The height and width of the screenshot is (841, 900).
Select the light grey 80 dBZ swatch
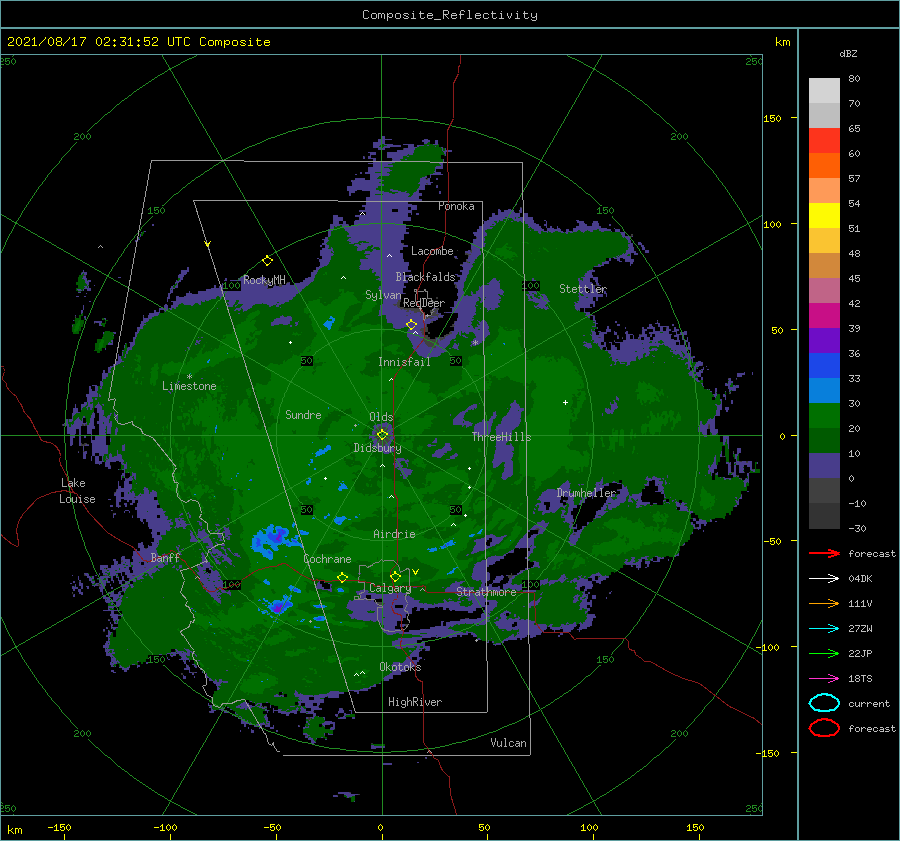824,90
